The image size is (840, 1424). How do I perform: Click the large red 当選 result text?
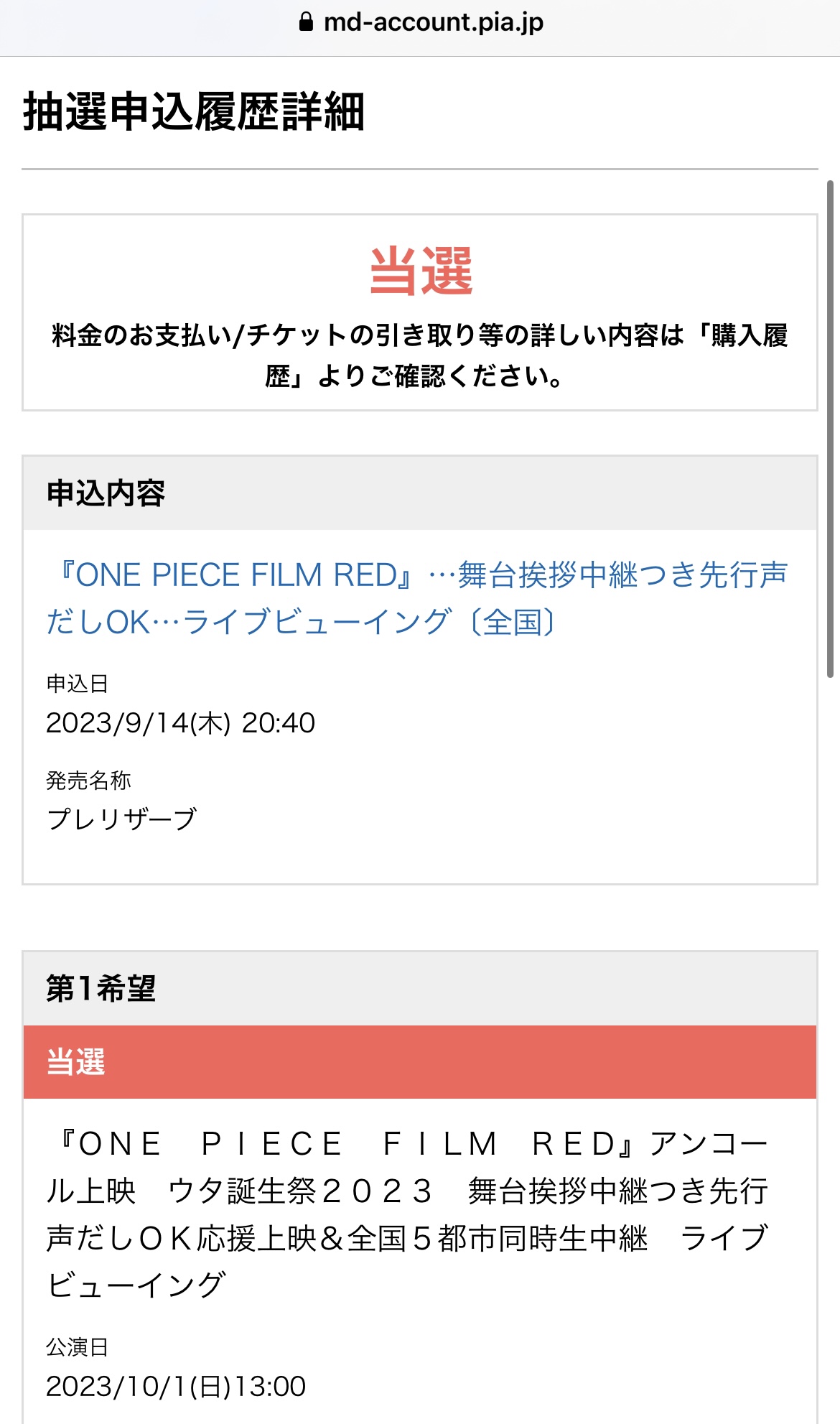[421, 271]
